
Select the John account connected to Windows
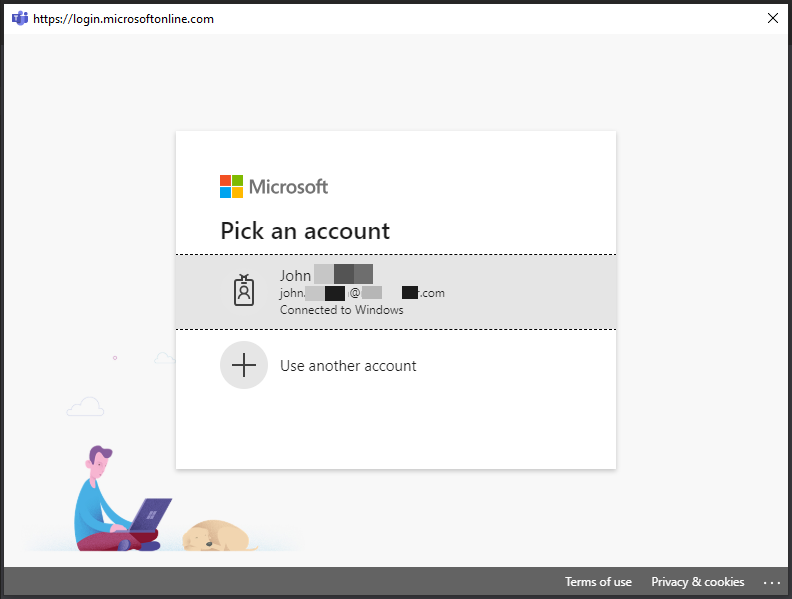(x=395, y=292)
